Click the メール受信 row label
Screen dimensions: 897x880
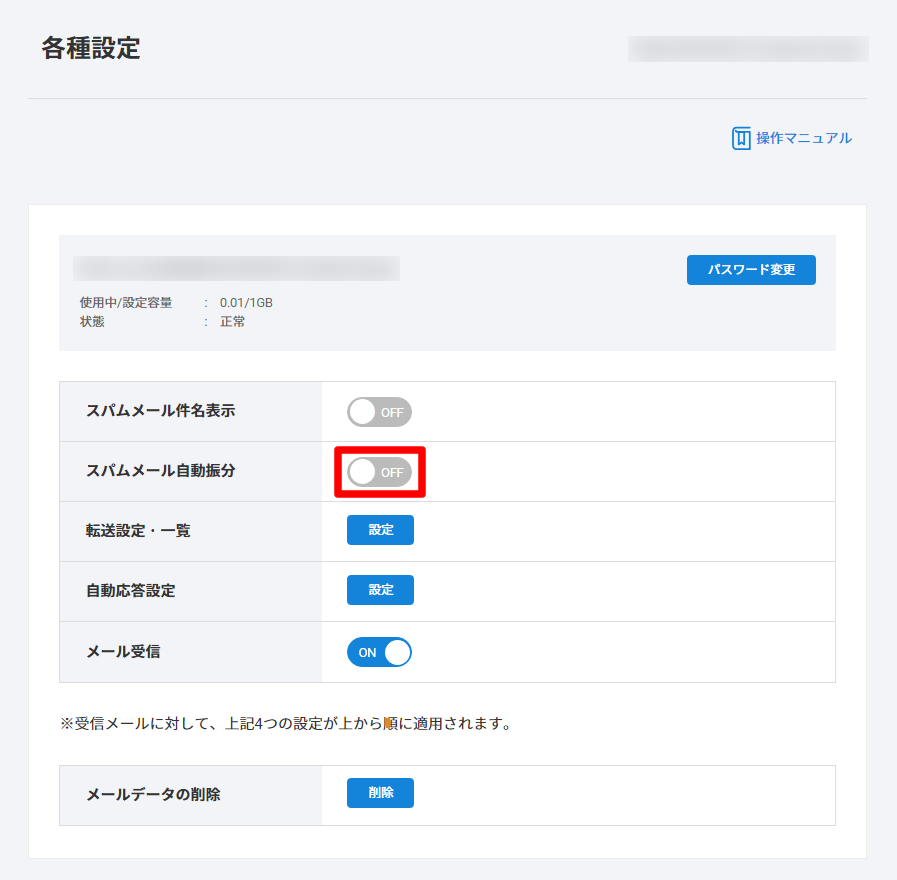tap(123, 652)
